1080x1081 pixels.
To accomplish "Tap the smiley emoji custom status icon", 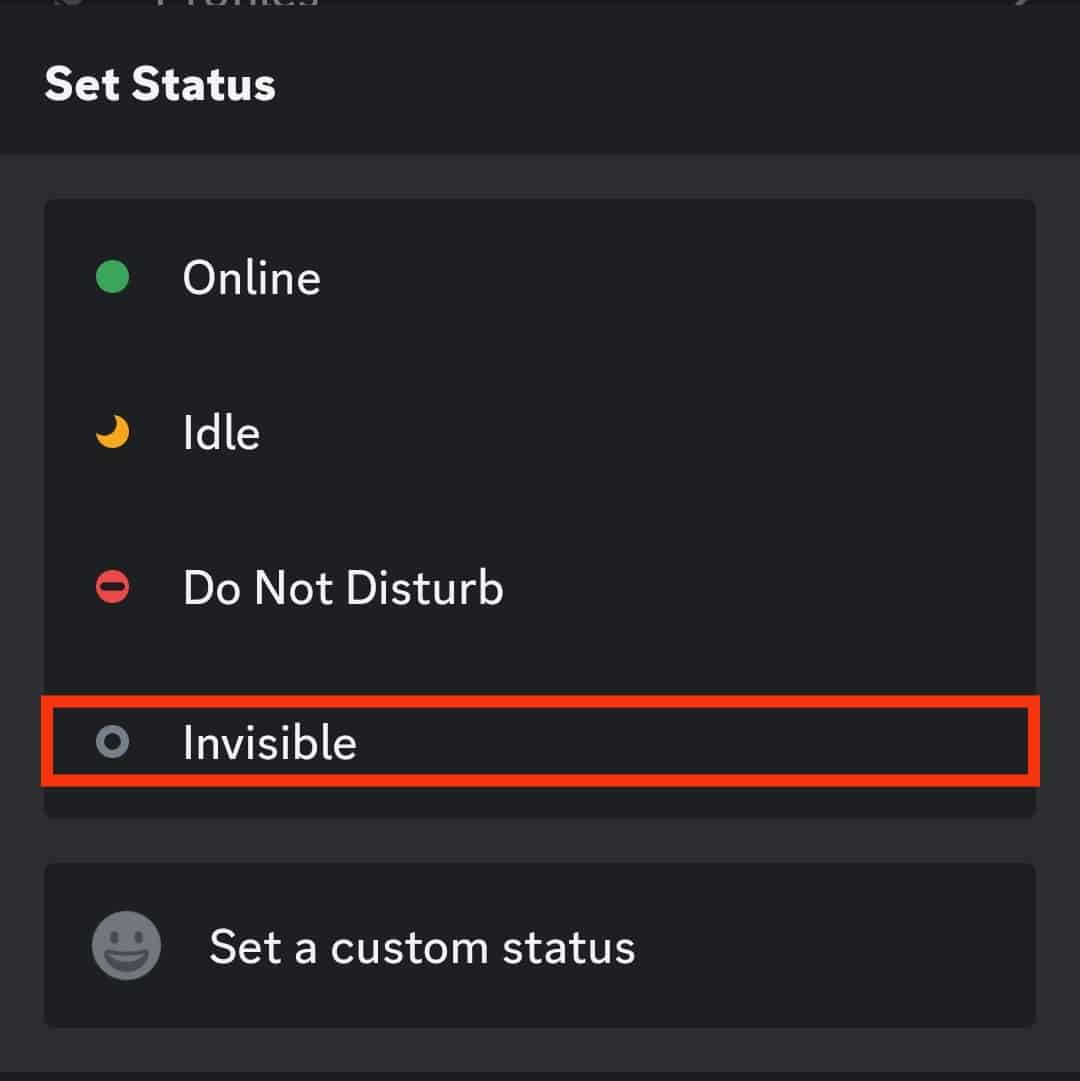I will click(127, 945).
